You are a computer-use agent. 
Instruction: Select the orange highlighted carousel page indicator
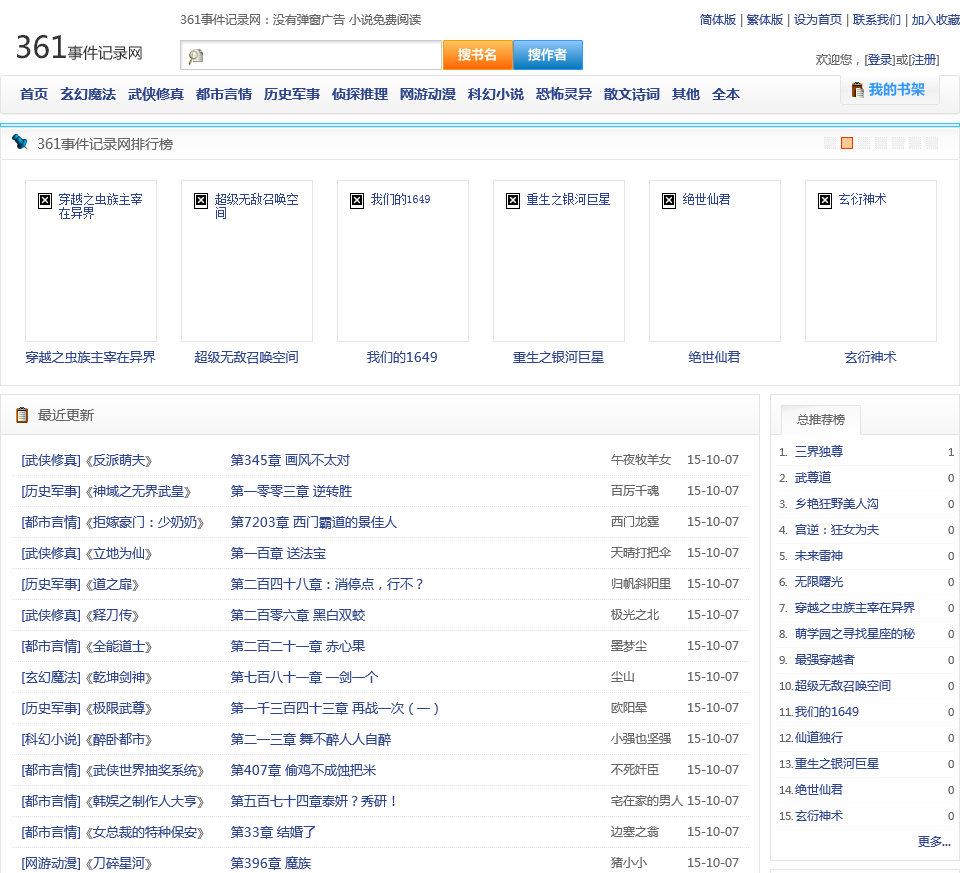coord(847,143)
